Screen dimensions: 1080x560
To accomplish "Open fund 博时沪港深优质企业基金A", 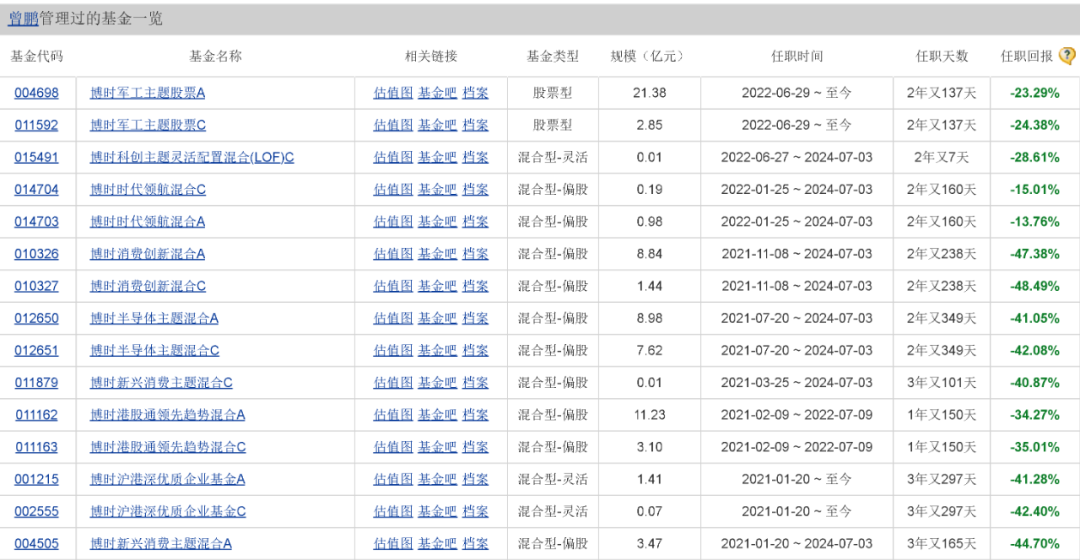I will point(167,479).
